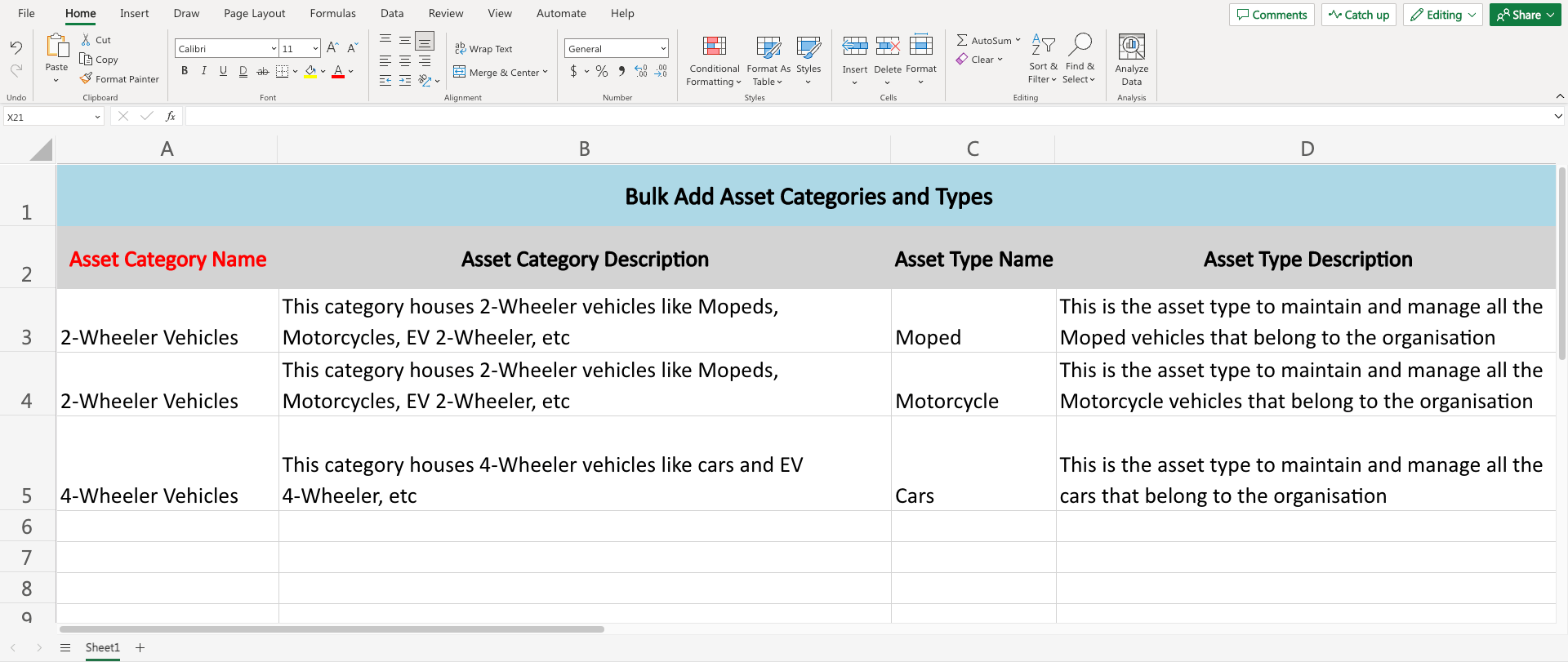Open the Editing mode dropdown
This screenshot has width=1568, height=662.
(x=1442, y=15)
